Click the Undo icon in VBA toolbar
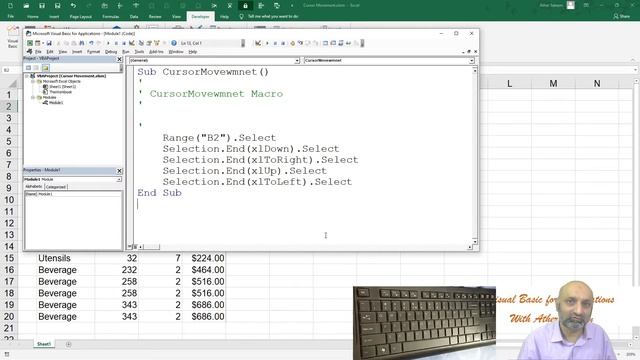640x360 pixels. [x=91, y=43]
